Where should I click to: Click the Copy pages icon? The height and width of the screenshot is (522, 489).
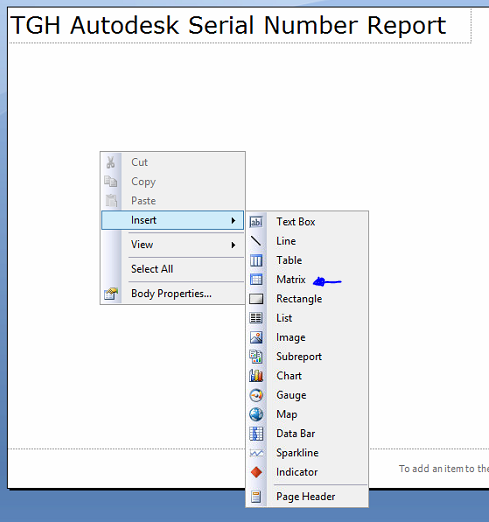[111, 181]
